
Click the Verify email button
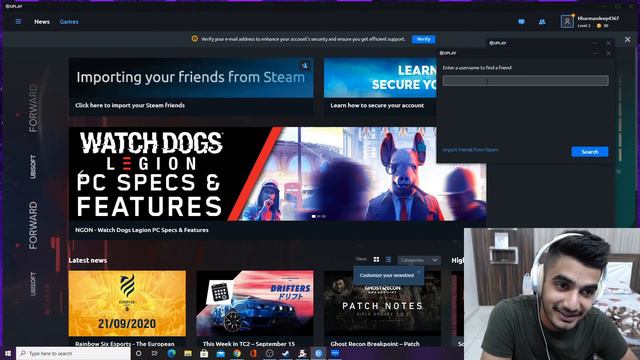pyautogui.click(x=423, y=39)
